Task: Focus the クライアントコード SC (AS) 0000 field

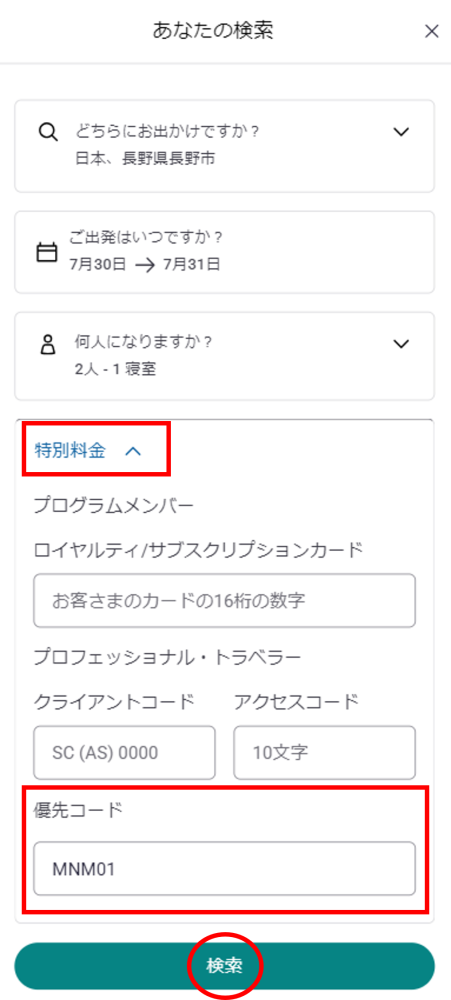Action: (124, 752)
